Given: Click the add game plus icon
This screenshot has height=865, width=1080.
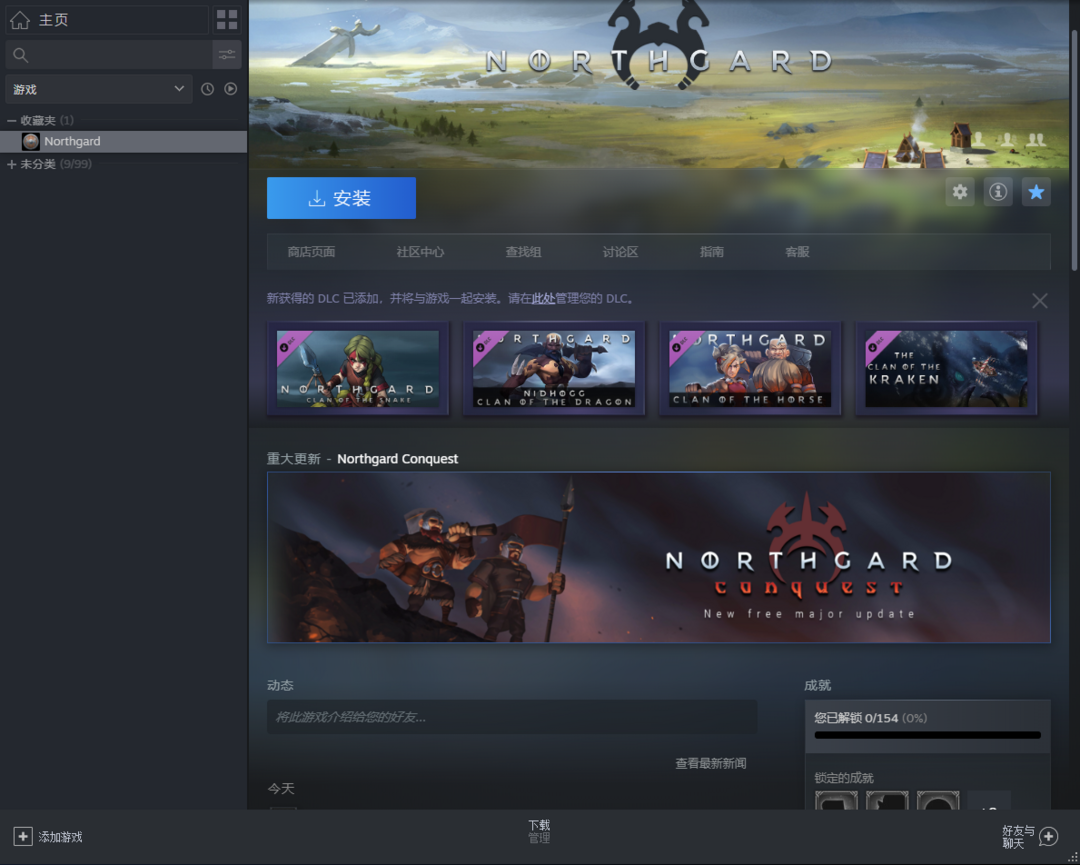Looking at the screenshot, I should pyautogui.click(x=22, y=837).
